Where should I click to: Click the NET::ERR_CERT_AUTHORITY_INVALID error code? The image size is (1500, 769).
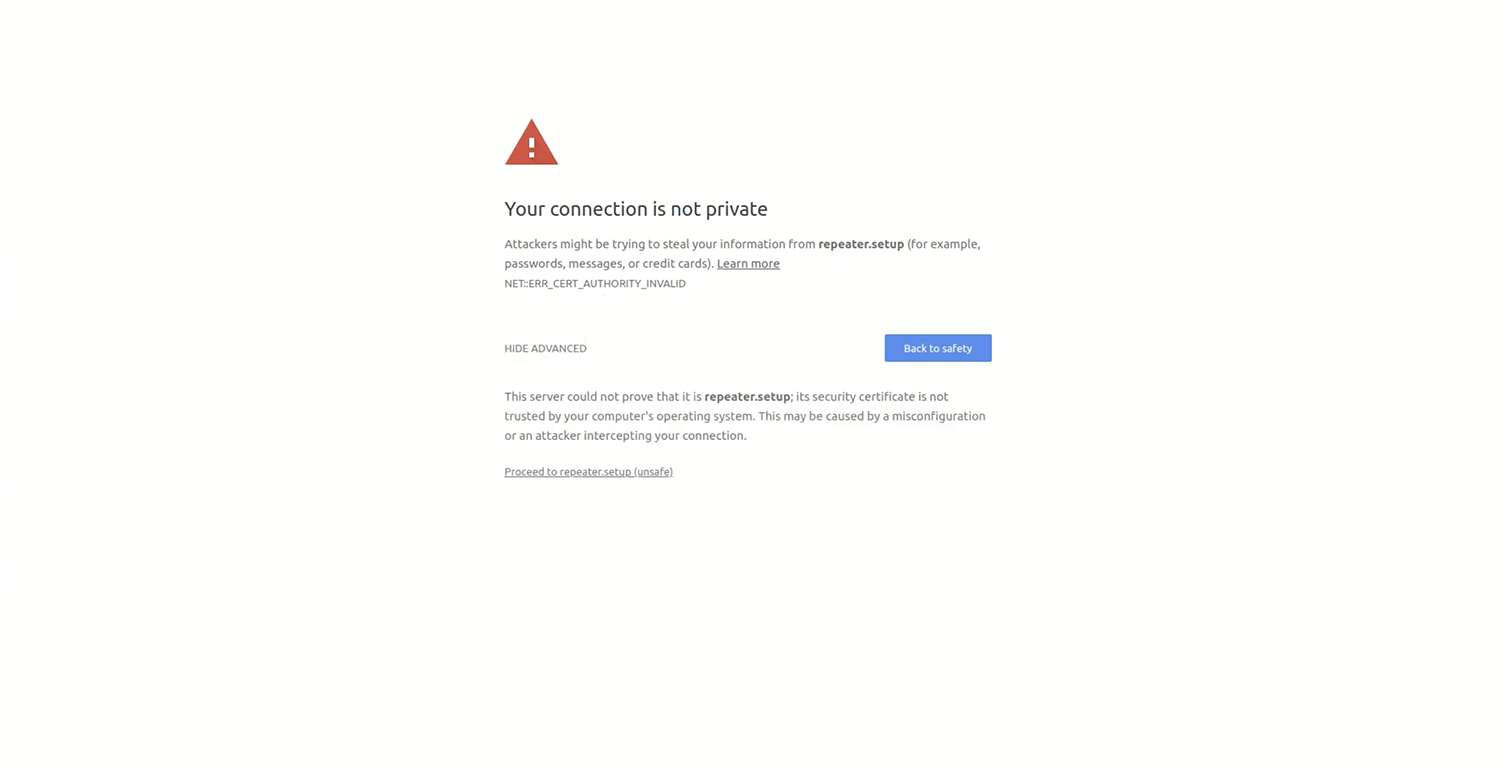(595, 284)
